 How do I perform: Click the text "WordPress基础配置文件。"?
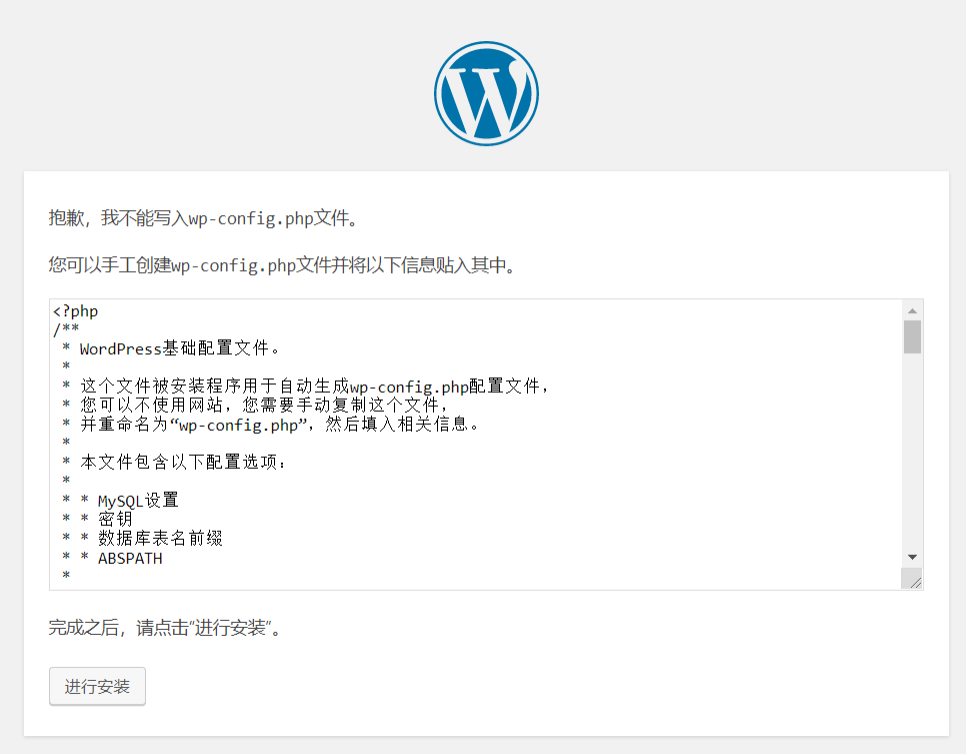point(179,348)
